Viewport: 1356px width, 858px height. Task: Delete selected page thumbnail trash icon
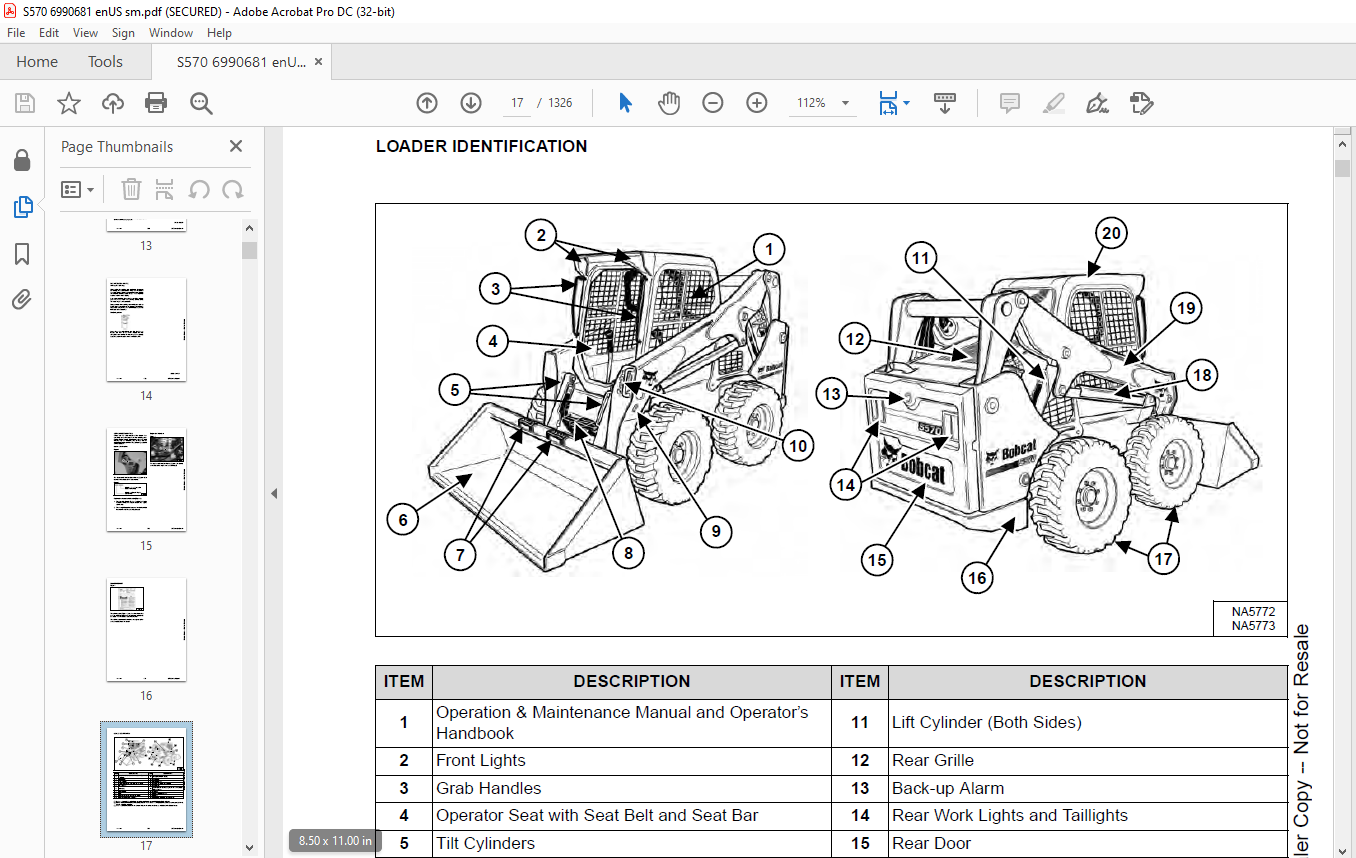click(131, 189)
